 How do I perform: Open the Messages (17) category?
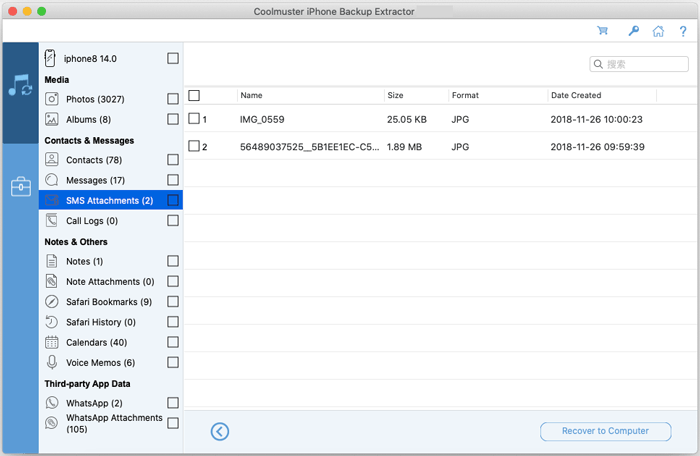96,180
